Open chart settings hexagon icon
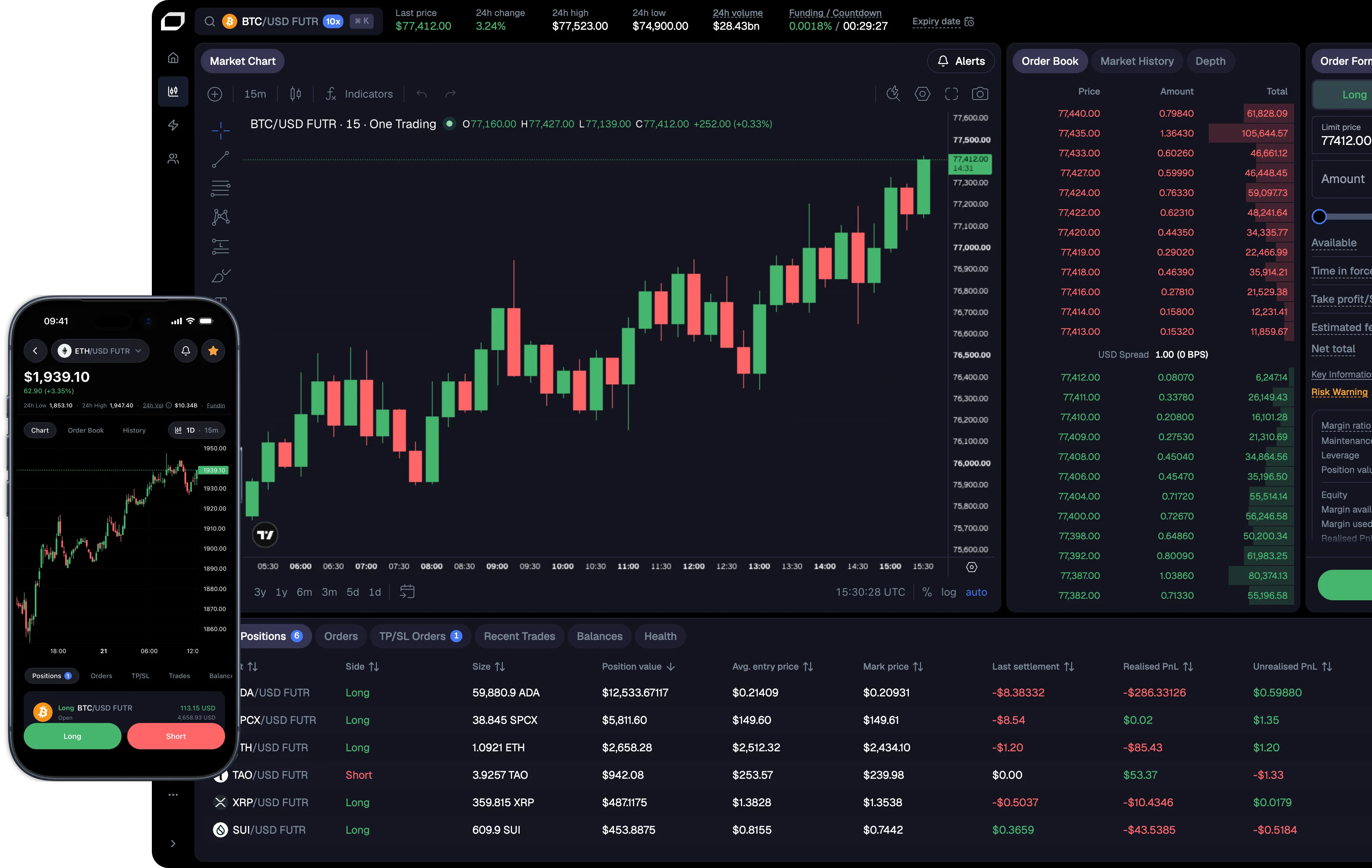Image resolution: width=1372 pixels, height=868 pixels. pos(923,93)
